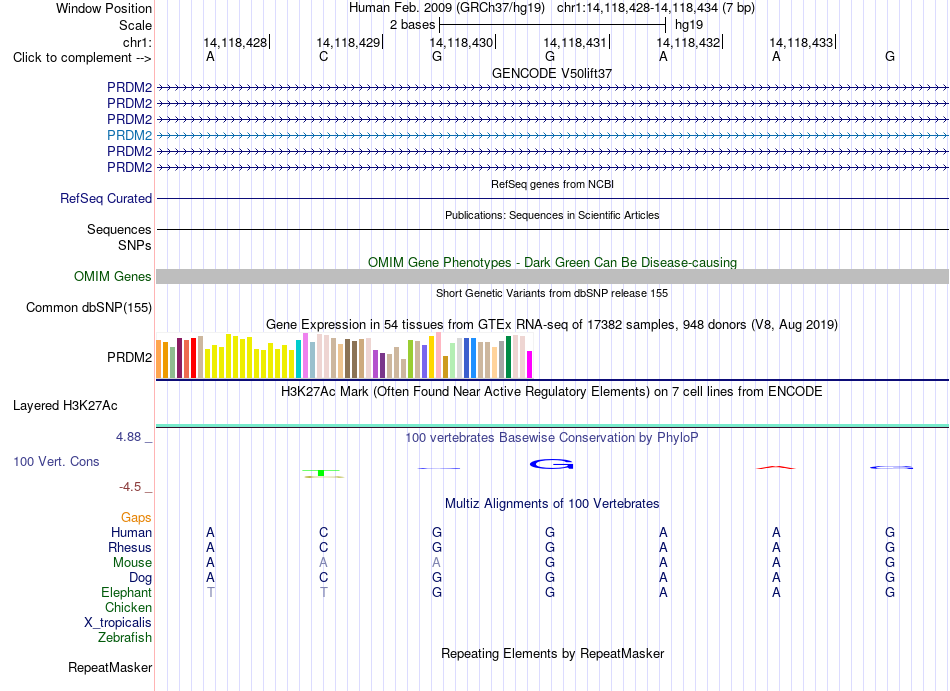
Task: Click the gray OMIM Genes bar
Action: (552, 277)
